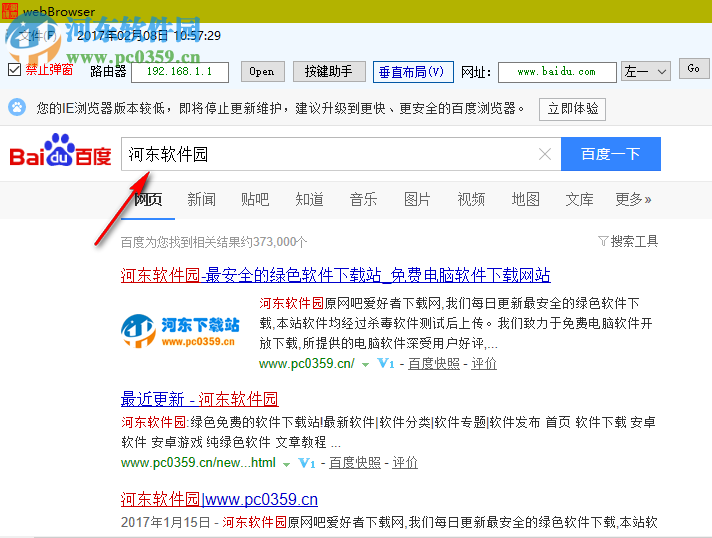Click V1 badge beside www.pc0359.cn/new...html

coord(307,463)
